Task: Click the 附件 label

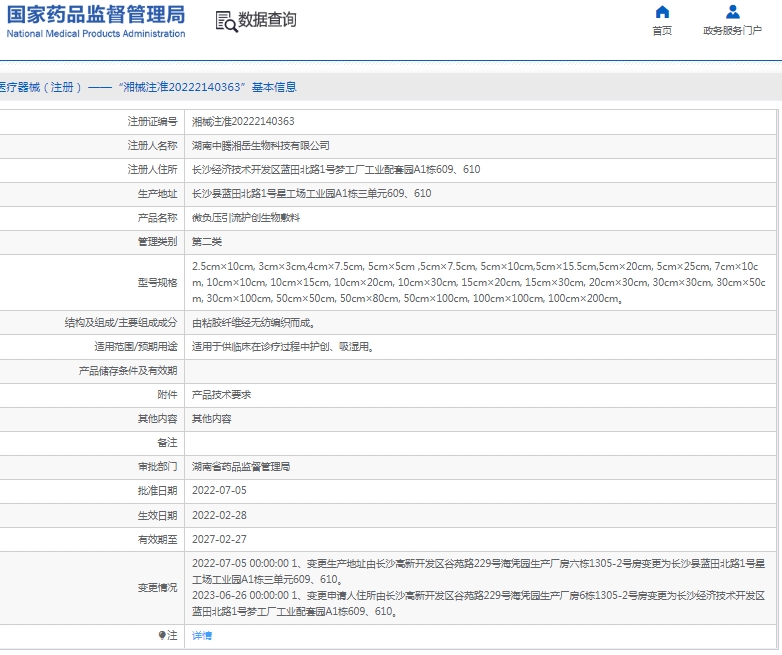Action: tap(168, 395)
